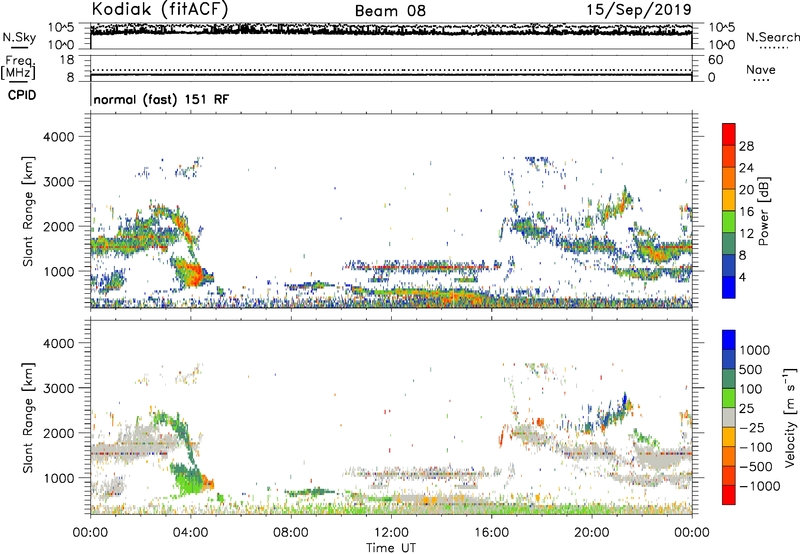Click the '16:00' time axis label
Image resolution: width=800 pixels, height=554 pixels.
pyautogui.click(x=491, y=533)
